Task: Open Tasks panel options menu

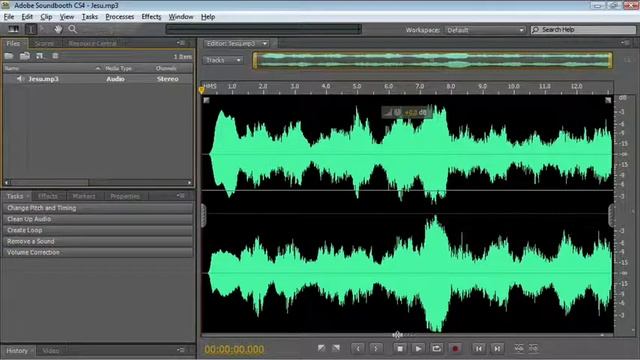Action: coord(181,196)
